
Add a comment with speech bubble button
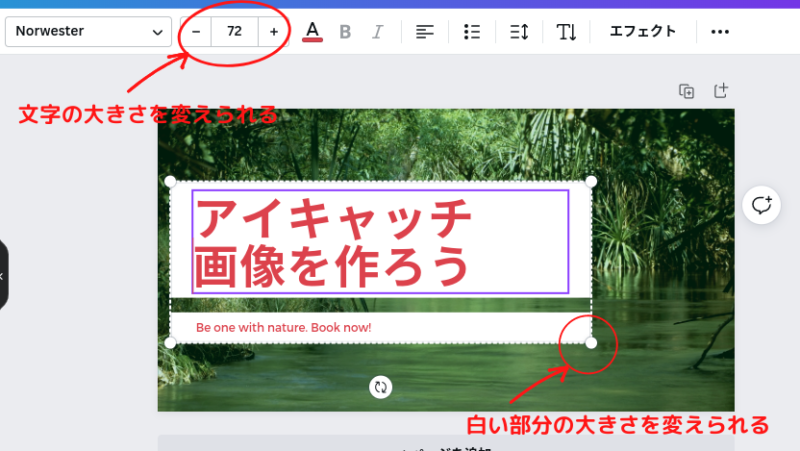(761, 205)
